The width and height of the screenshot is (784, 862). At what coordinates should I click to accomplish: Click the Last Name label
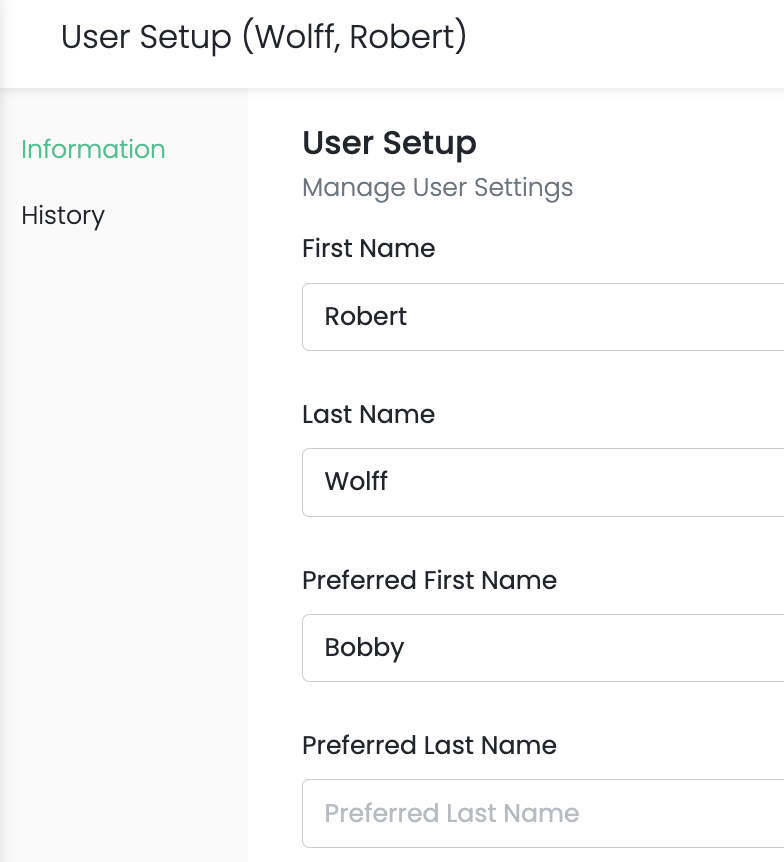point(368,415)
